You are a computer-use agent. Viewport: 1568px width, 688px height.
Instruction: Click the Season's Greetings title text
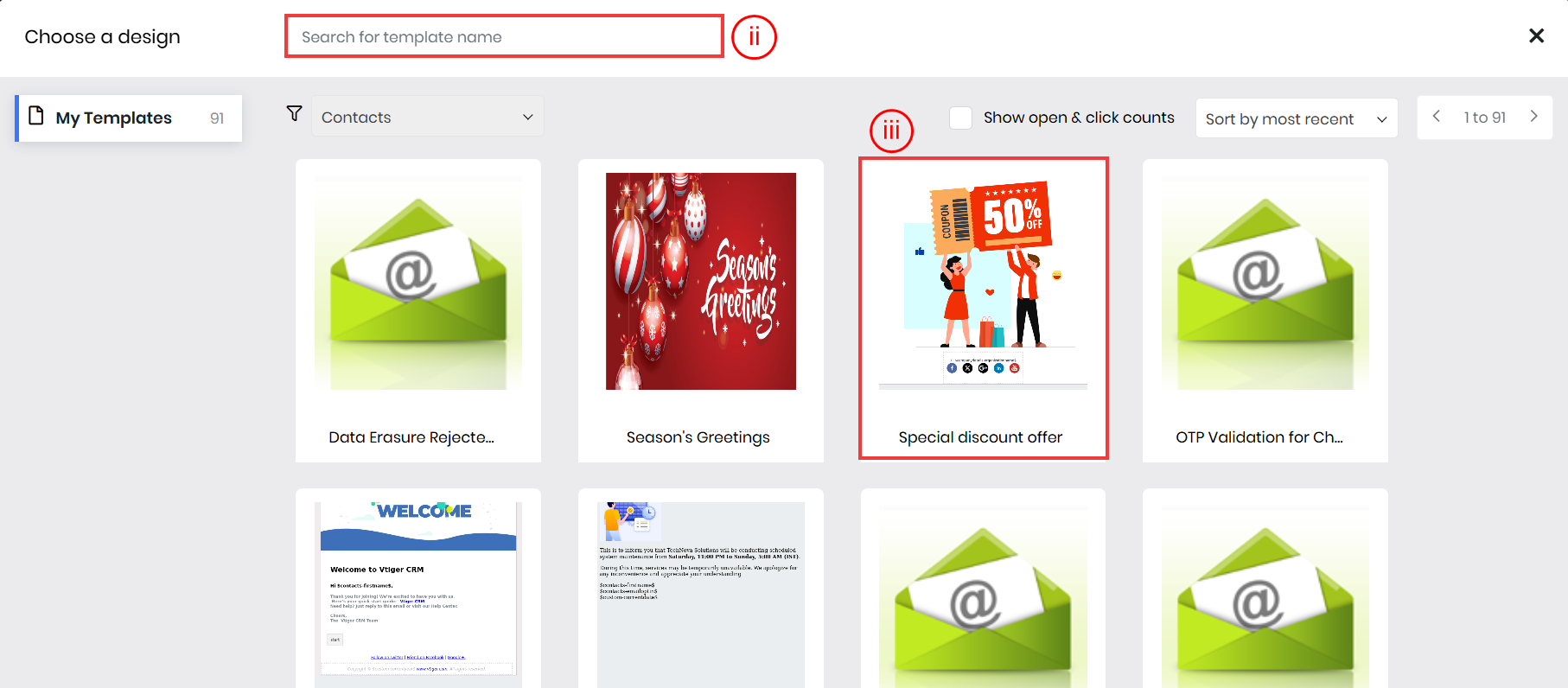click(698, 437)
